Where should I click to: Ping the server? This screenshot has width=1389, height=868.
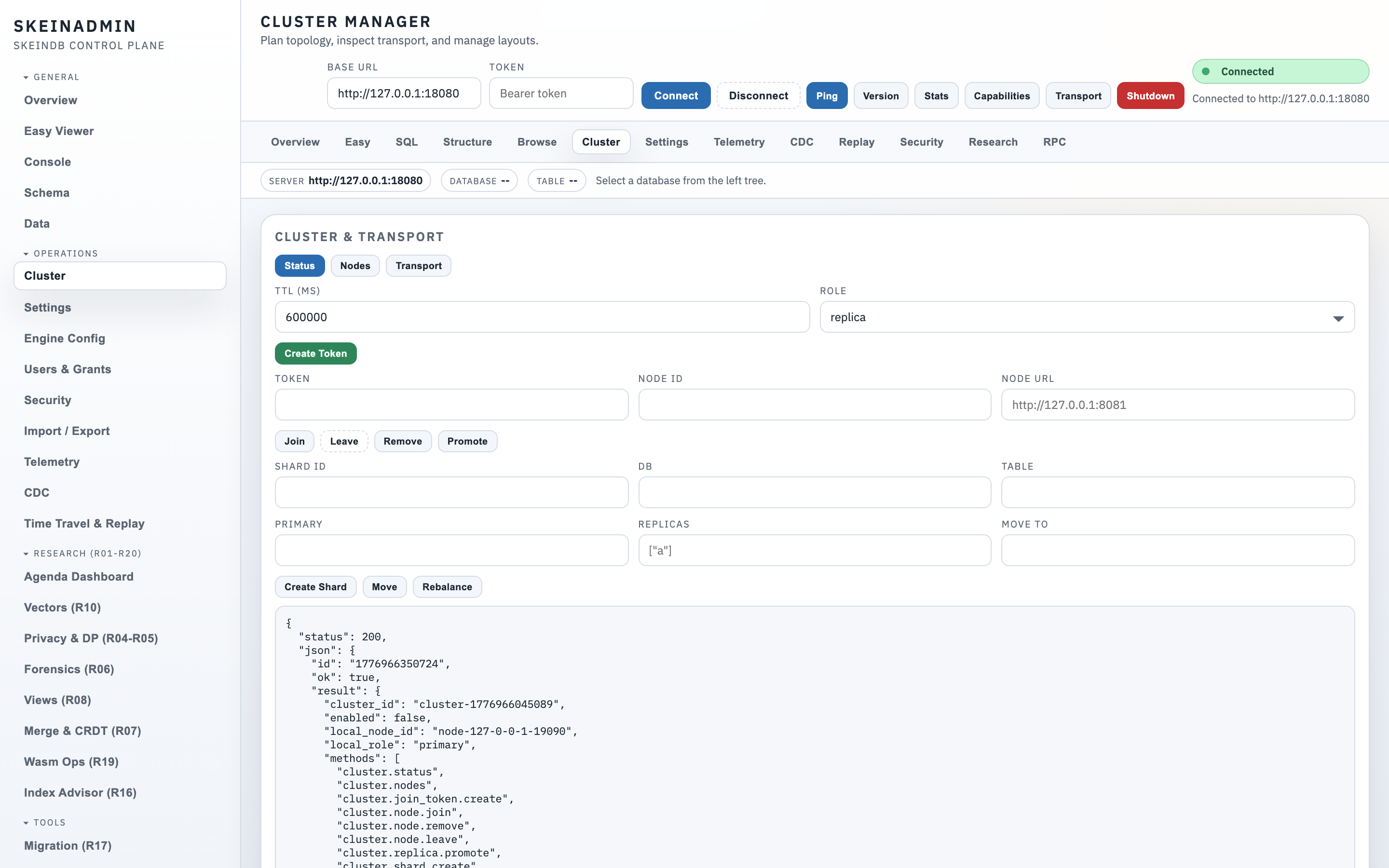coord(827,95)
